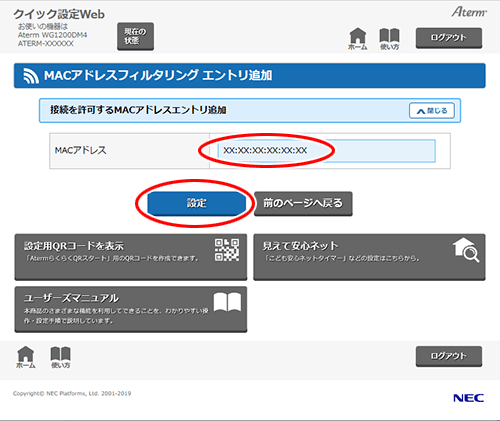
Task: Click the open book icon on the manual tile
Action: [227, 302]
